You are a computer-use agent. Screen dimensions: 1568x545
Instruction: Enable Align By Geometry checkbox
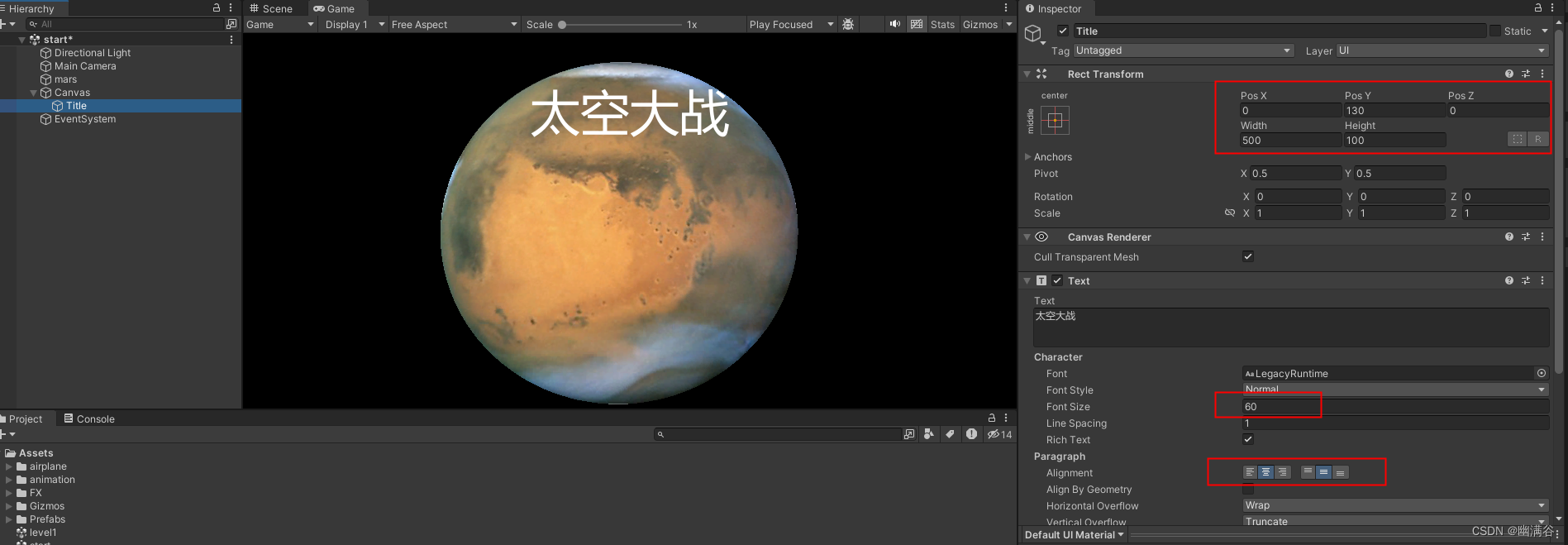click(x=1248, y=490)
